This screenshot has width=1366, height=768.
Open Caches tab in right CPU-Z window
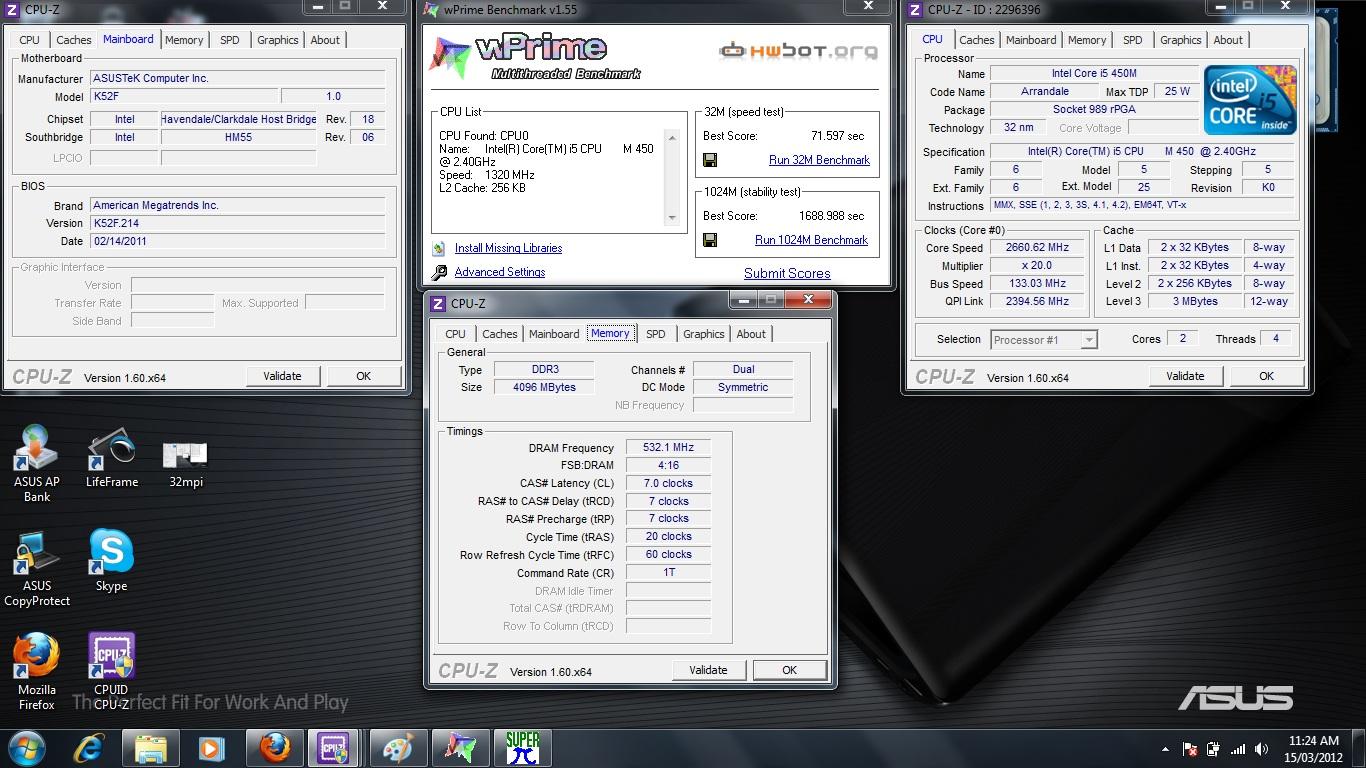tap(976, 40)
